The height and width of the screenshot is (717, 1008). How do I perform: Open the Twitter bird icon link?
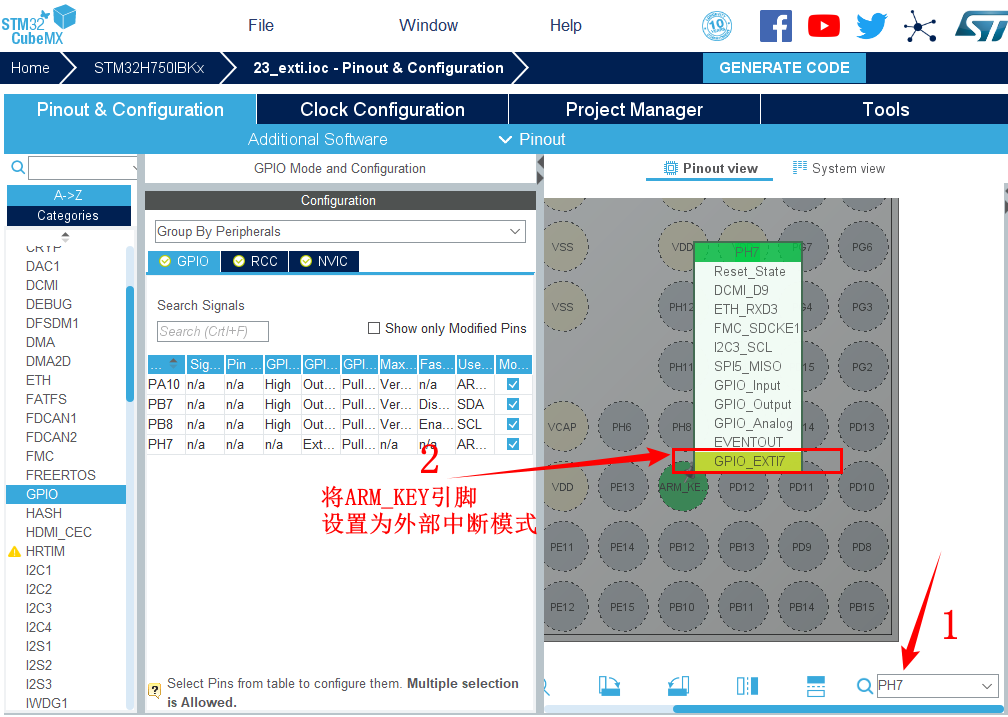pos(871,26)
